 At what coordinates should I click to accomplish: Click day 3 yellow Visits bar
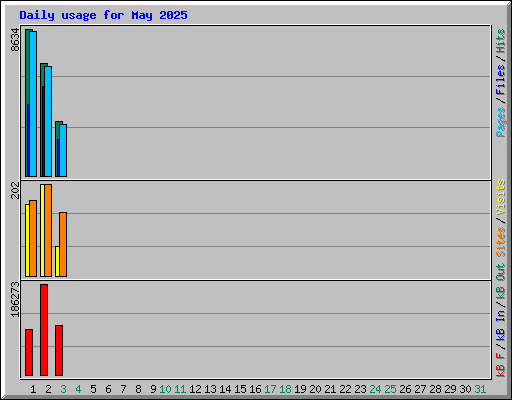click(57, 261)
